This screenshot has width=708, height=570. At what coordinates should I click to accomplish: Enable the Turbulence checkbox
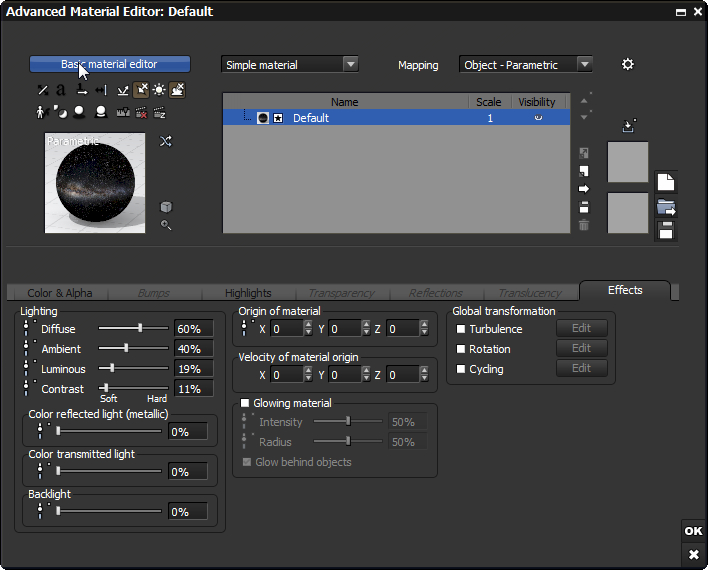pos(461,329)
